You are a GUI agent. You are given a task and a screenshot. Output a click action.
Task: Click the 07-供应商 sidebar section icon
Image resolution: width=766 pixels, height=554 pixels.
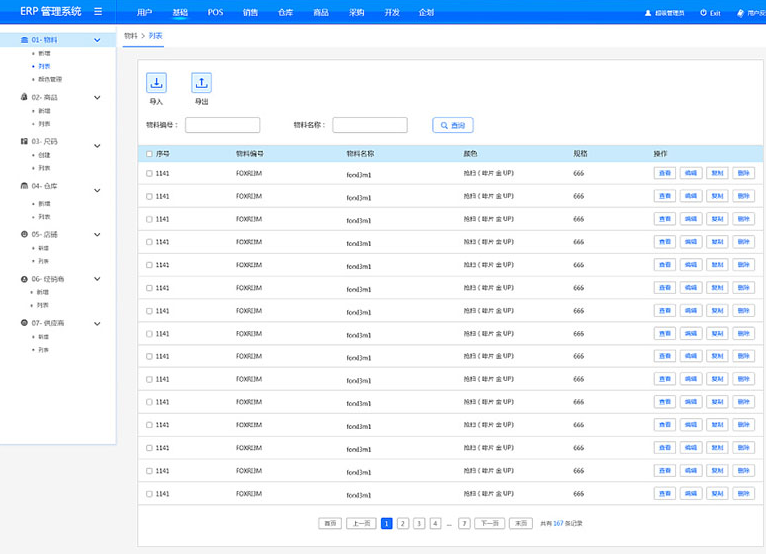24,322
